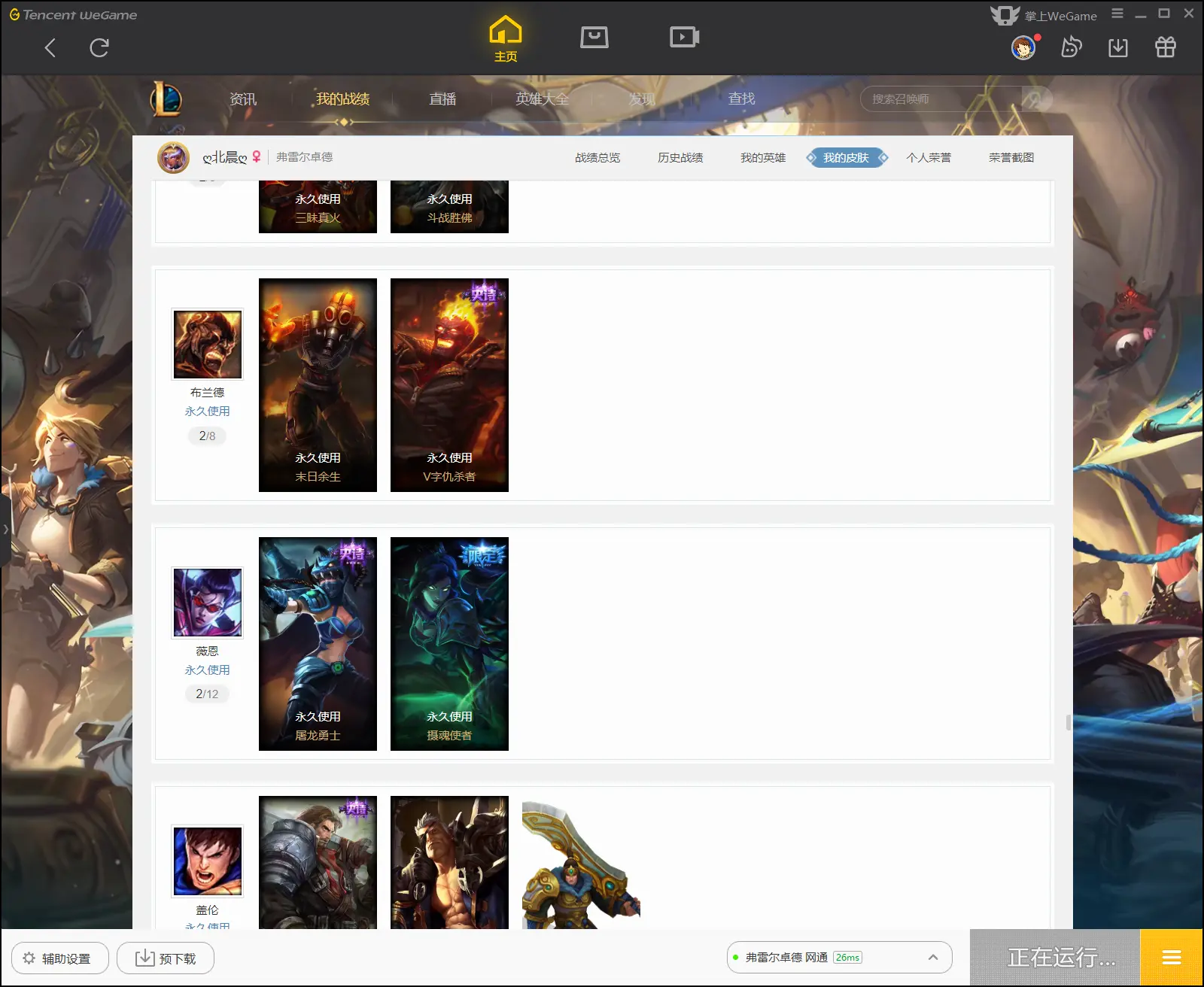1204x987 pixels.
Task: Click the user avatar with notification dot
Action: 1023,47
